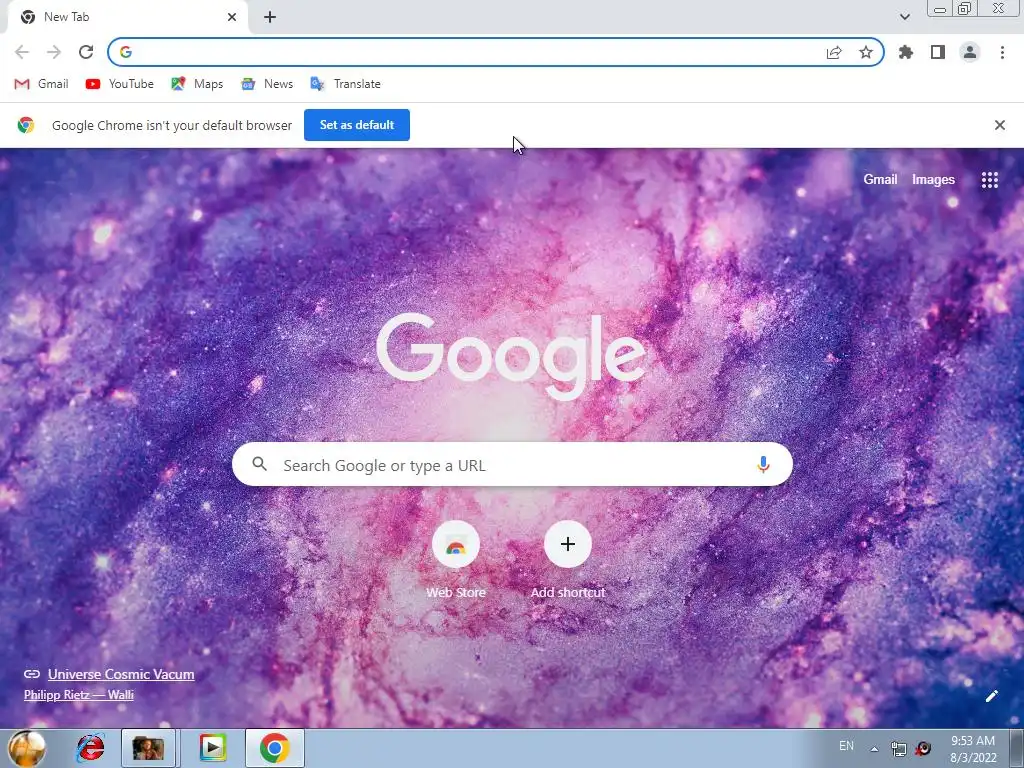The width and height of the screenshot is (1024, 768).
Task: Open the Web Store shortcut
Action: tap(456, 560)
